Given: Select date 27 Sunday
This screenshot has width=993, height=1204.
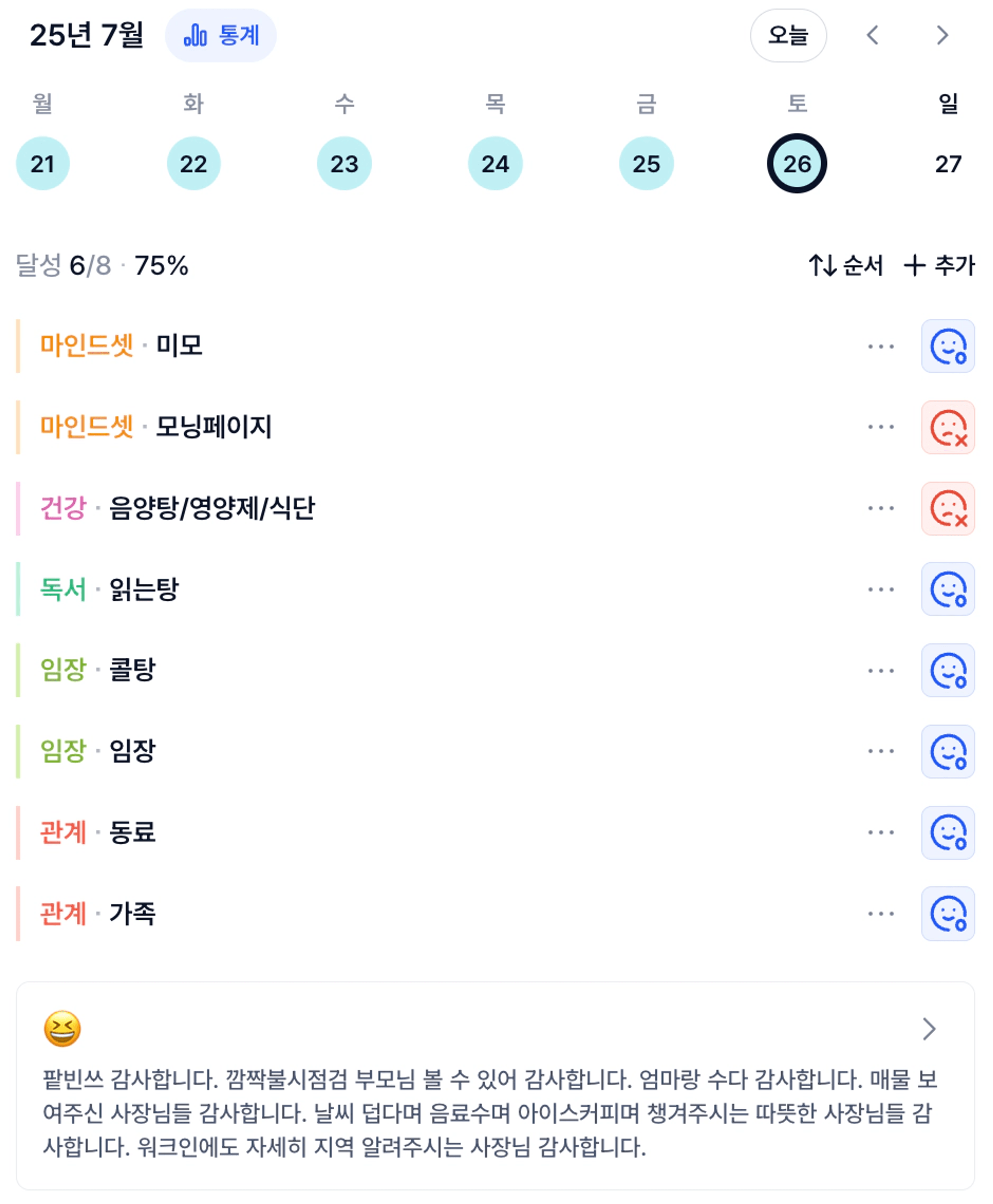Looking at the screenshot, I should (x=948, y=164).
